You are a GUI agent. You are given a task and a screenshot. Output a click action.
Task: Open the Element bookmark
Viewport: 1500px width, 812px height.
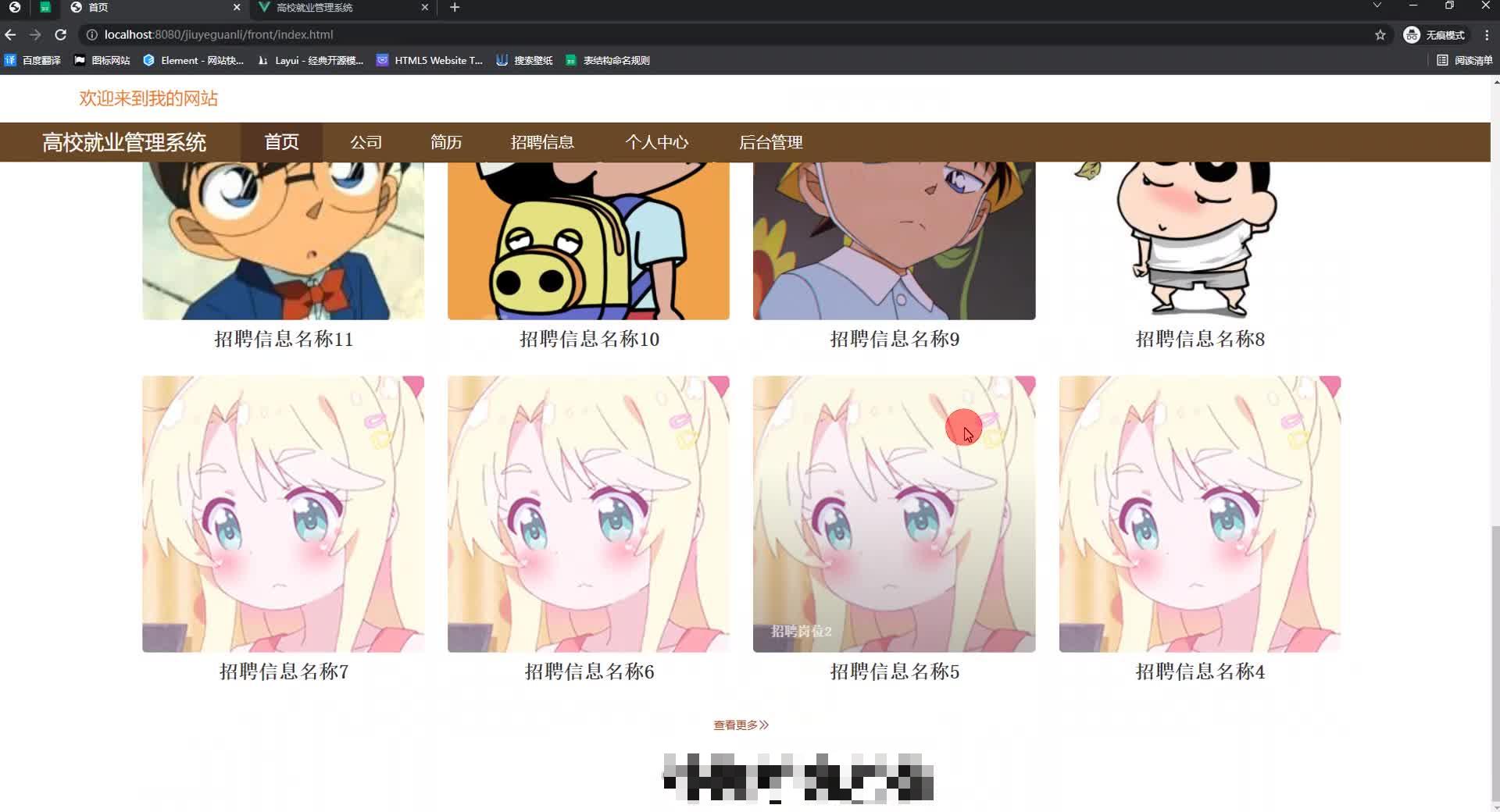point(193,60)
